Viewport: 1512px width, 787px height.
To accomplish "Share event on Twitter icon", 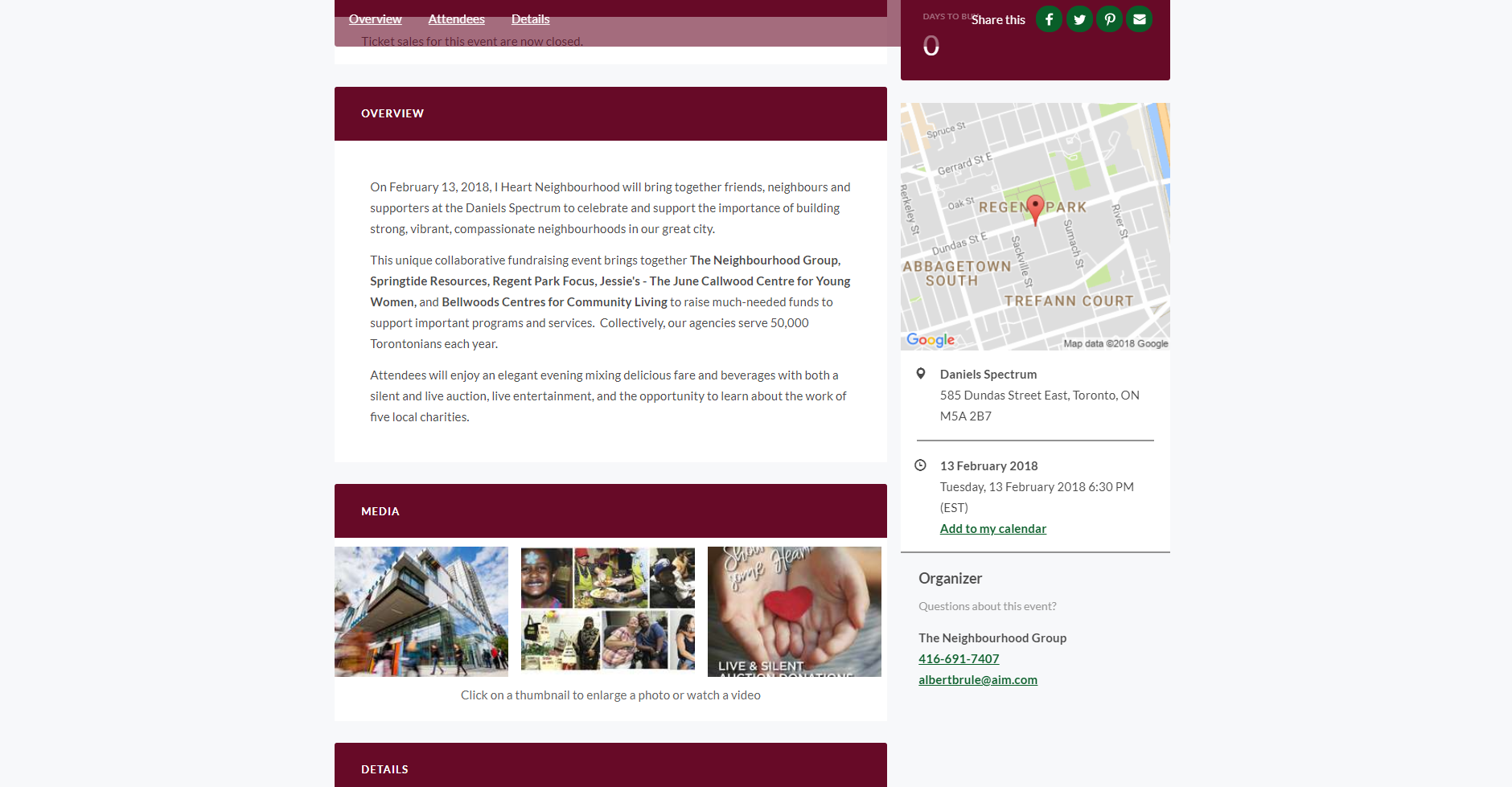I will tap(1079, 19).
